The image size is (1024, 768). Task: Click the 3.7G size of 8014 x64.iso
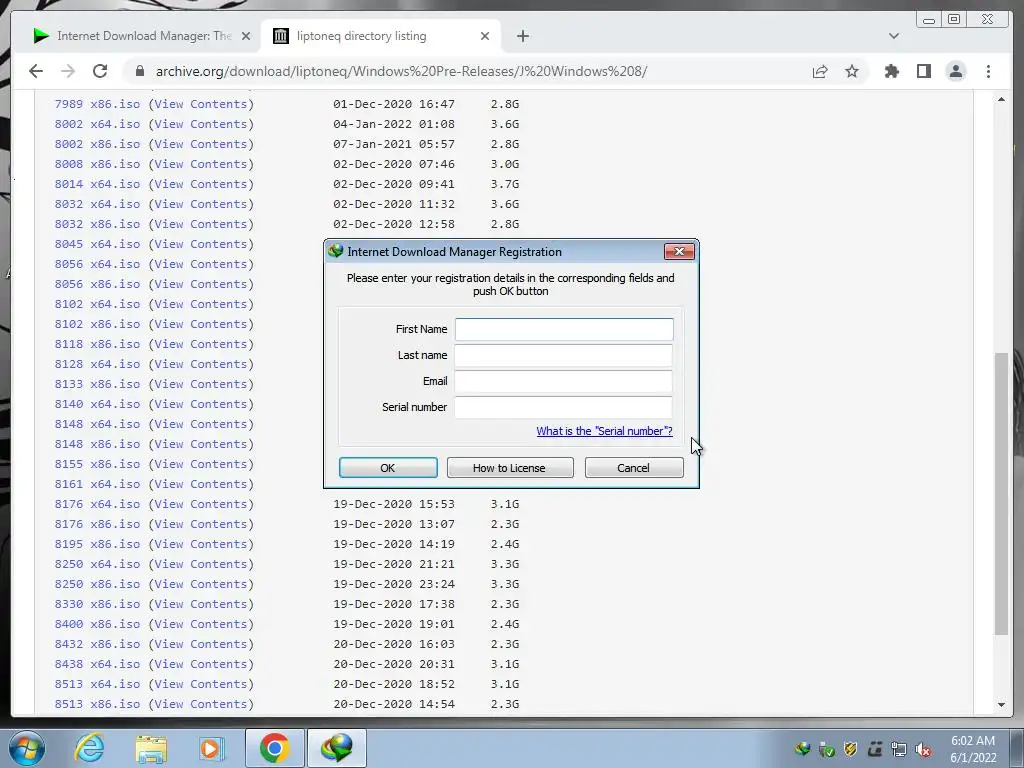click(x=505, y=184)
